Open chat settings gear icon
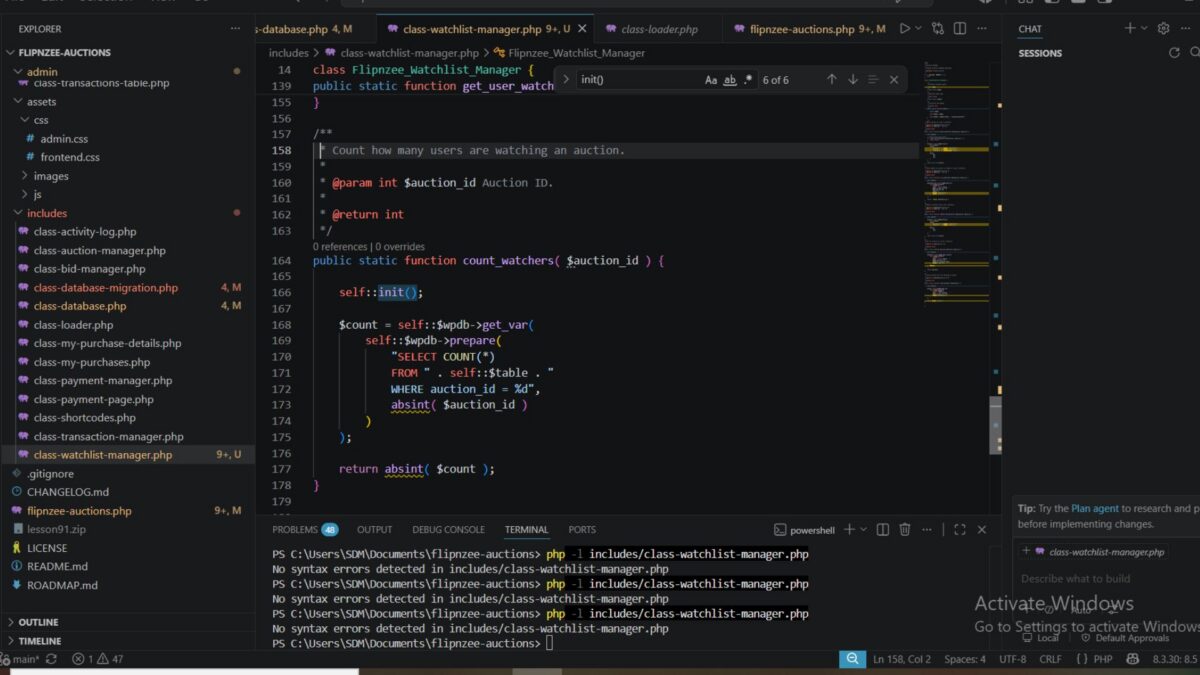This screenshot has width=1200, height=675. 1163,29
